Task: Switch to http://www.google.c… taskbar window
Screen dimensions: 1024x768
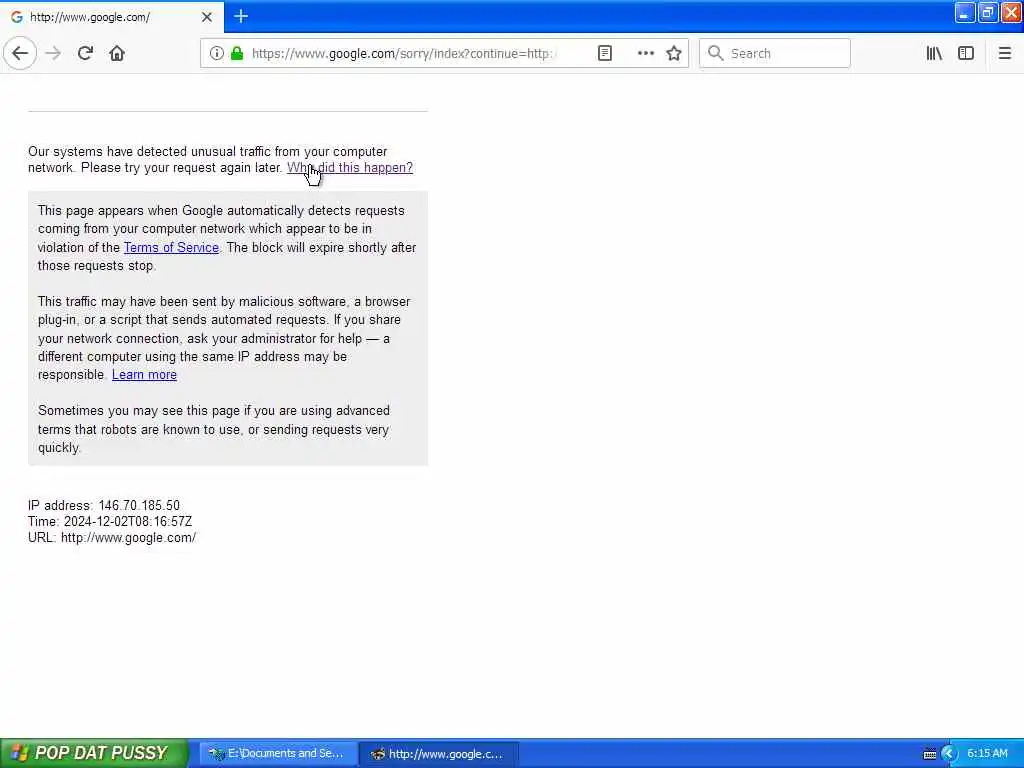Action: point(438,754)
